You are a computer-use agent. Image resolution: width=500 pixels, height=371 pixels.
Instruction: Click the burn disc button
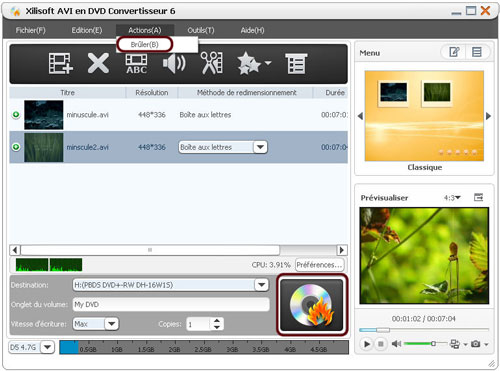click(x=312, y=305)
